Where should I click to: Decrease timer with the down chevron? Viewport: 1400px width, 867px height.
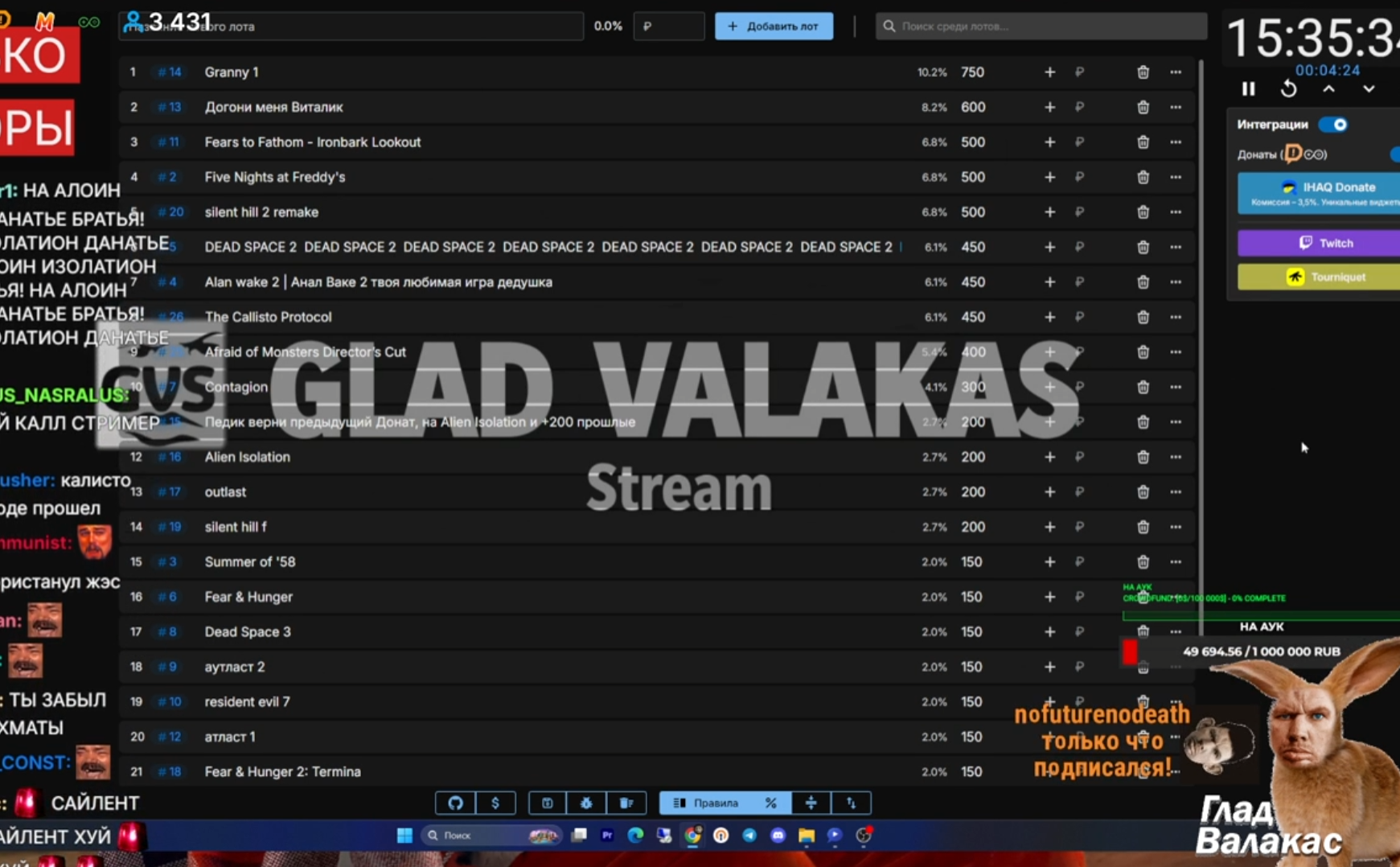(1369, 88)
